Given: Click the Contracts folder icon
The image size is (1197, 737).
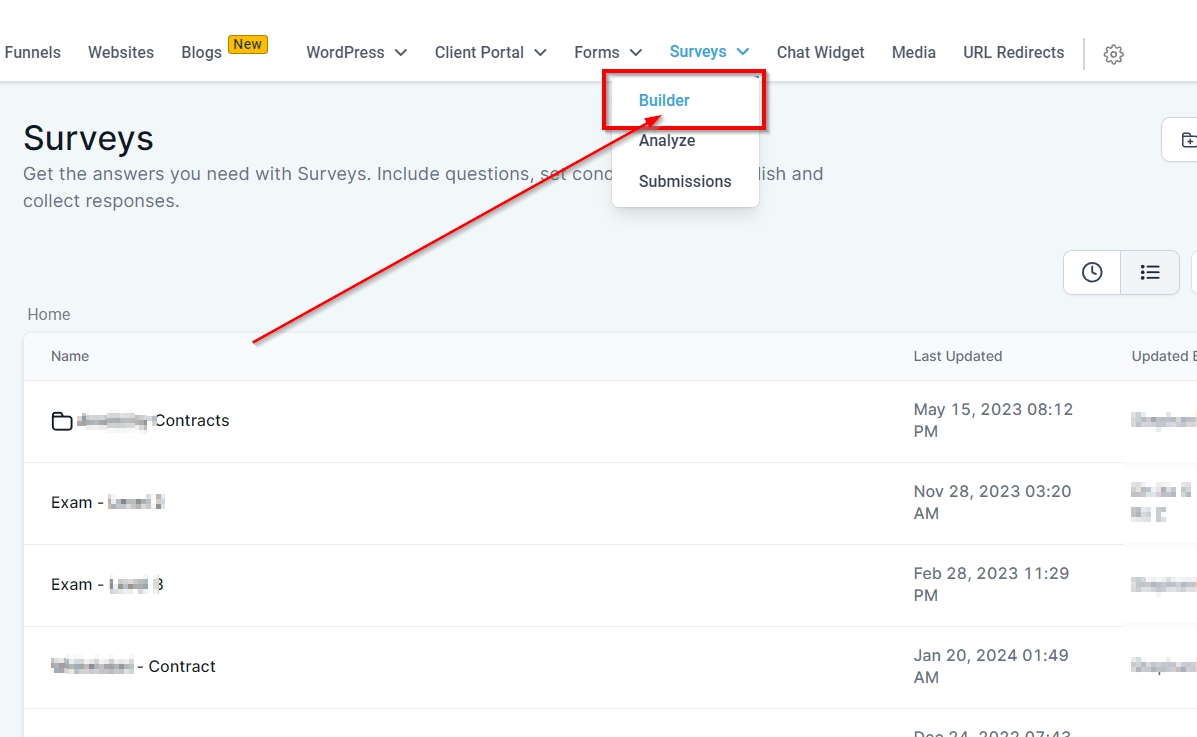Looking at the screenshot, I should pos(62,421).
